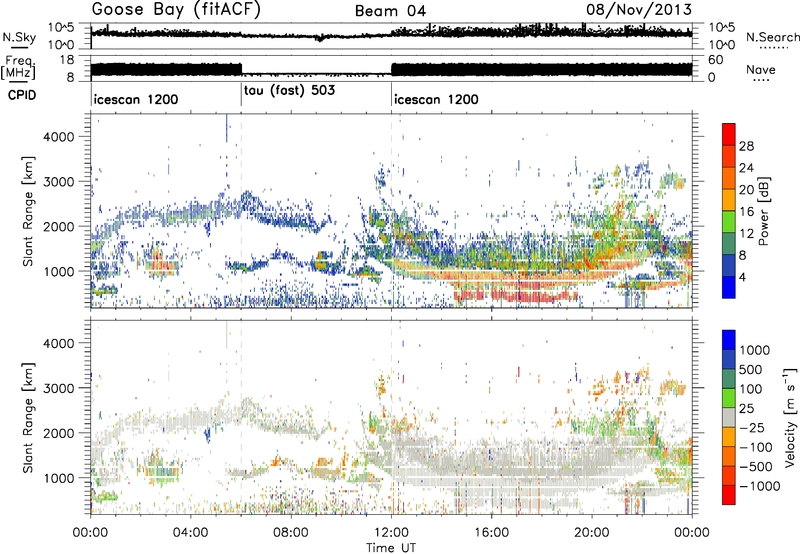Viewport: 800px width, 554px height.
Task: Click the Power [dB] colorbar
Action: pyautogui.click(x=729, y=210)
